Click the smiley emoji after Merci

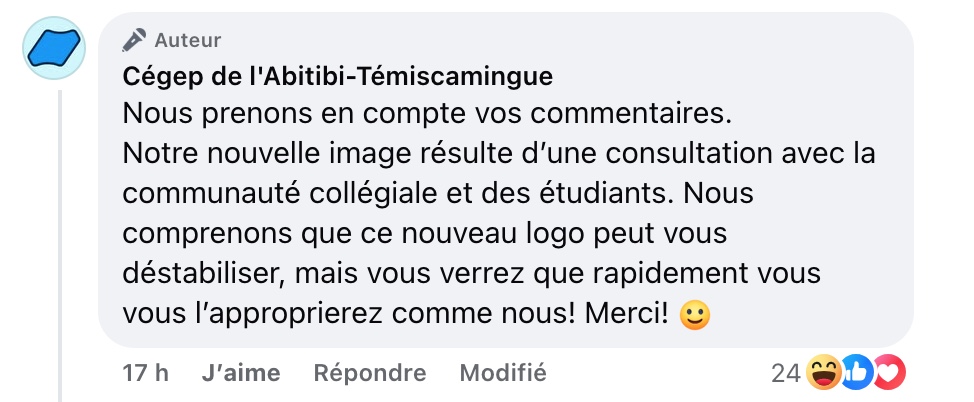click(x=695, y=315)
